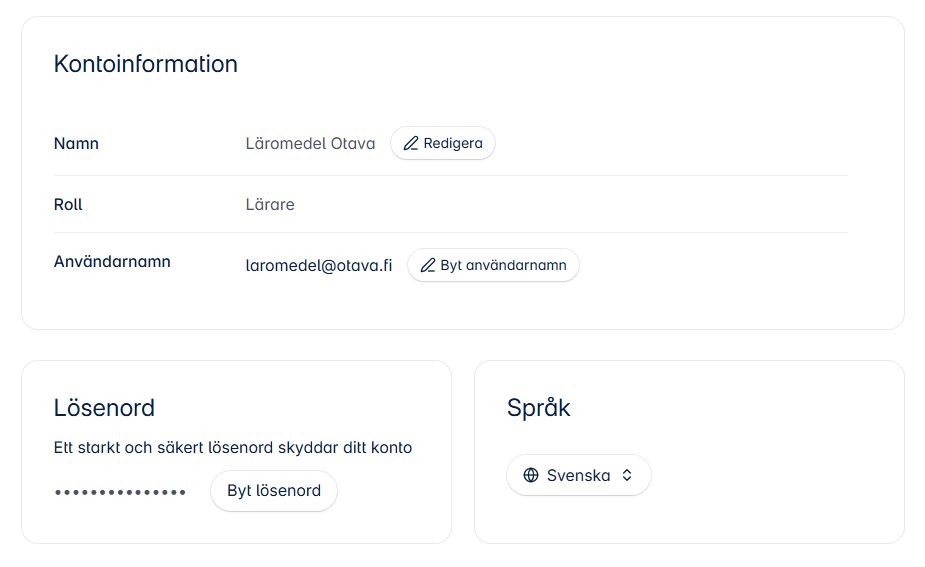Open the Byt lösenord dialog
Viewport: 925px width, 567px height.
[274, 491]
